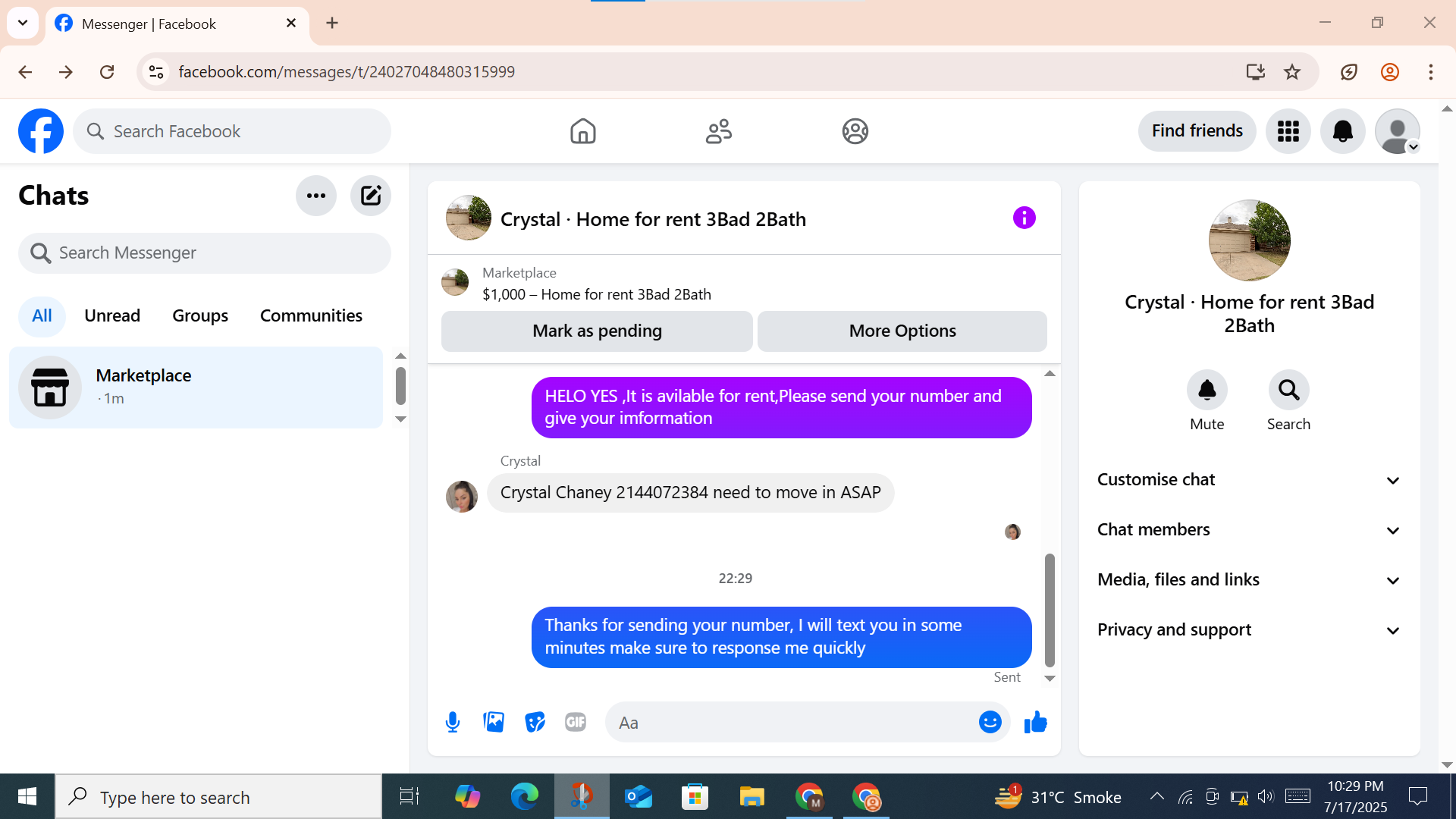The height and width of the screenshot is (819, 1456).
Task: Open the tab search dropdown arrow
Action: tap(23, 23)
